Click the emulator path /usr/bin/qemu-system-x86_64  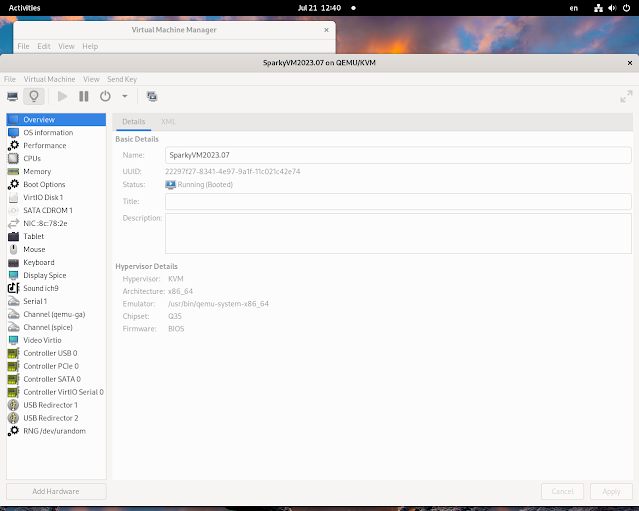point(218,304)
